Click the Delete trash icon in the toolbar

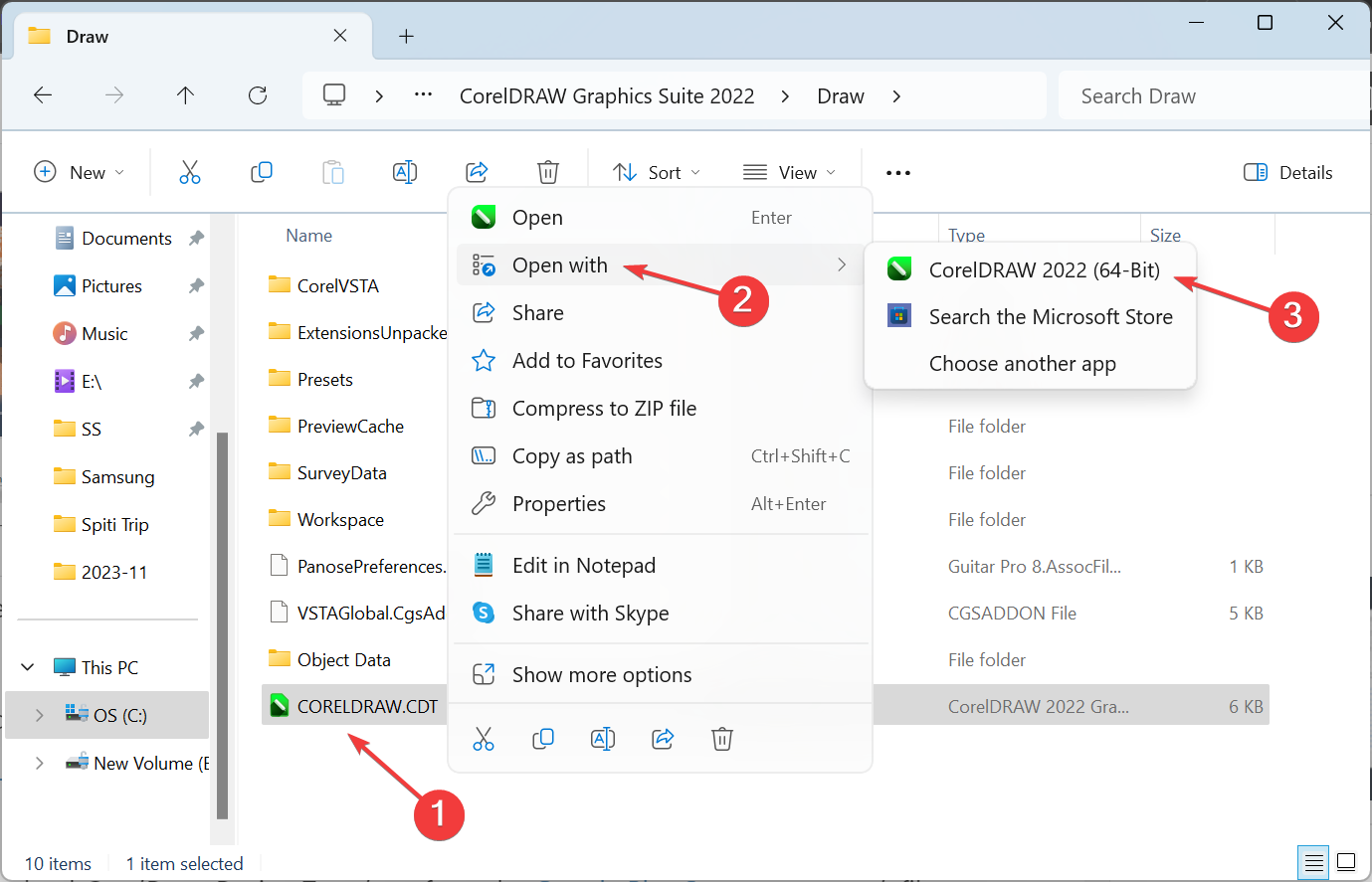tap(548, 172)
